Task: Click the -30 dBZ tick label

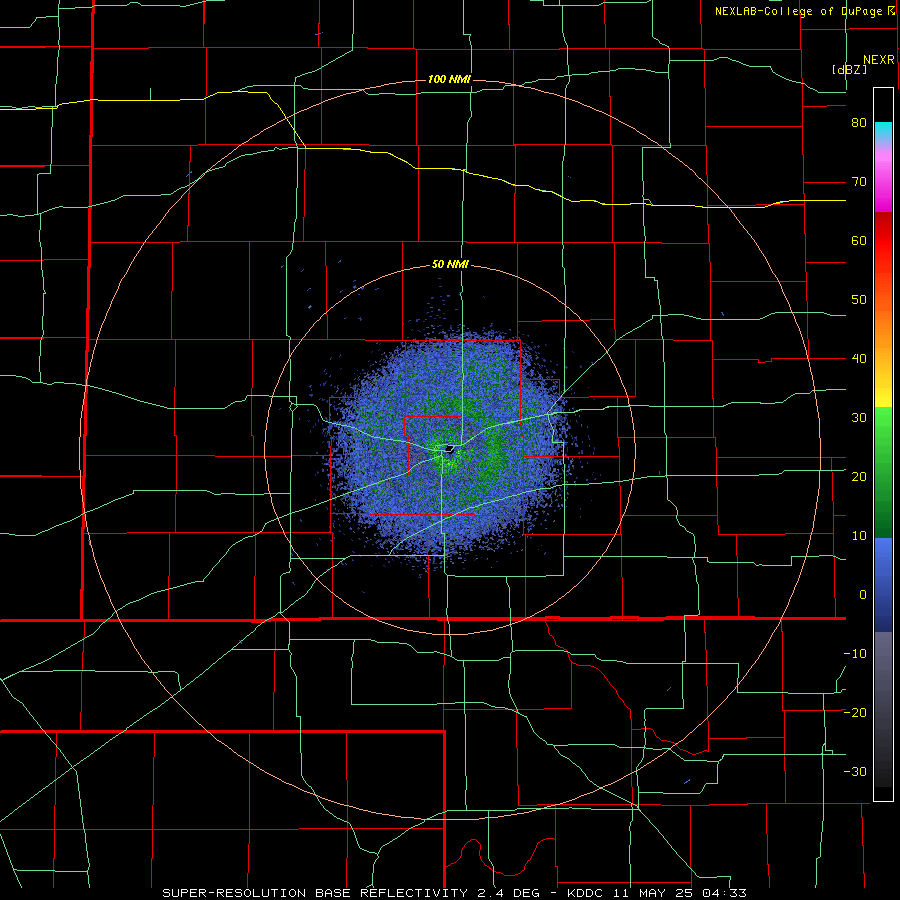Action: [x=855, y=772]
